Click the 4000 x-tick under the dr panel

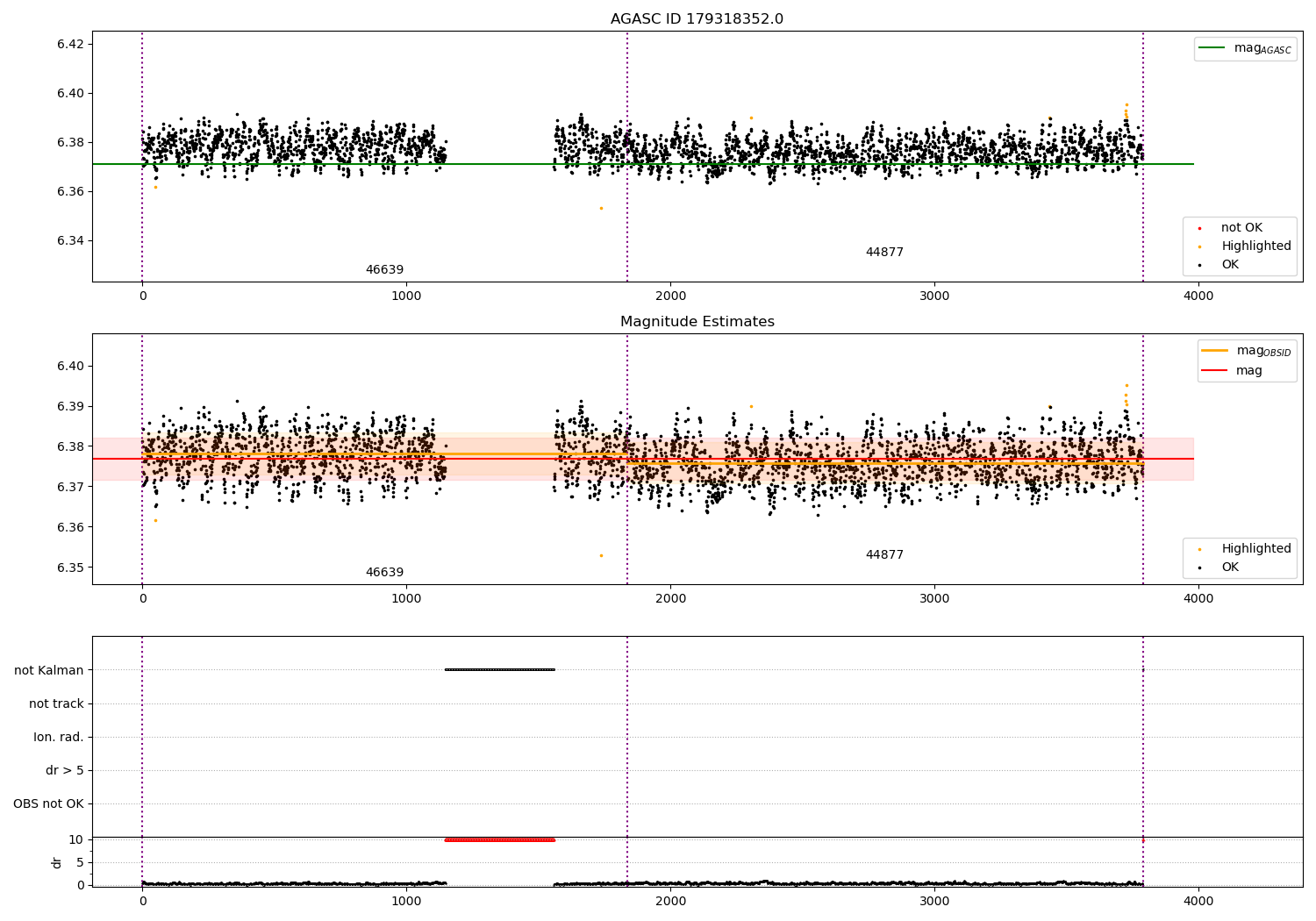(1198, 902)
